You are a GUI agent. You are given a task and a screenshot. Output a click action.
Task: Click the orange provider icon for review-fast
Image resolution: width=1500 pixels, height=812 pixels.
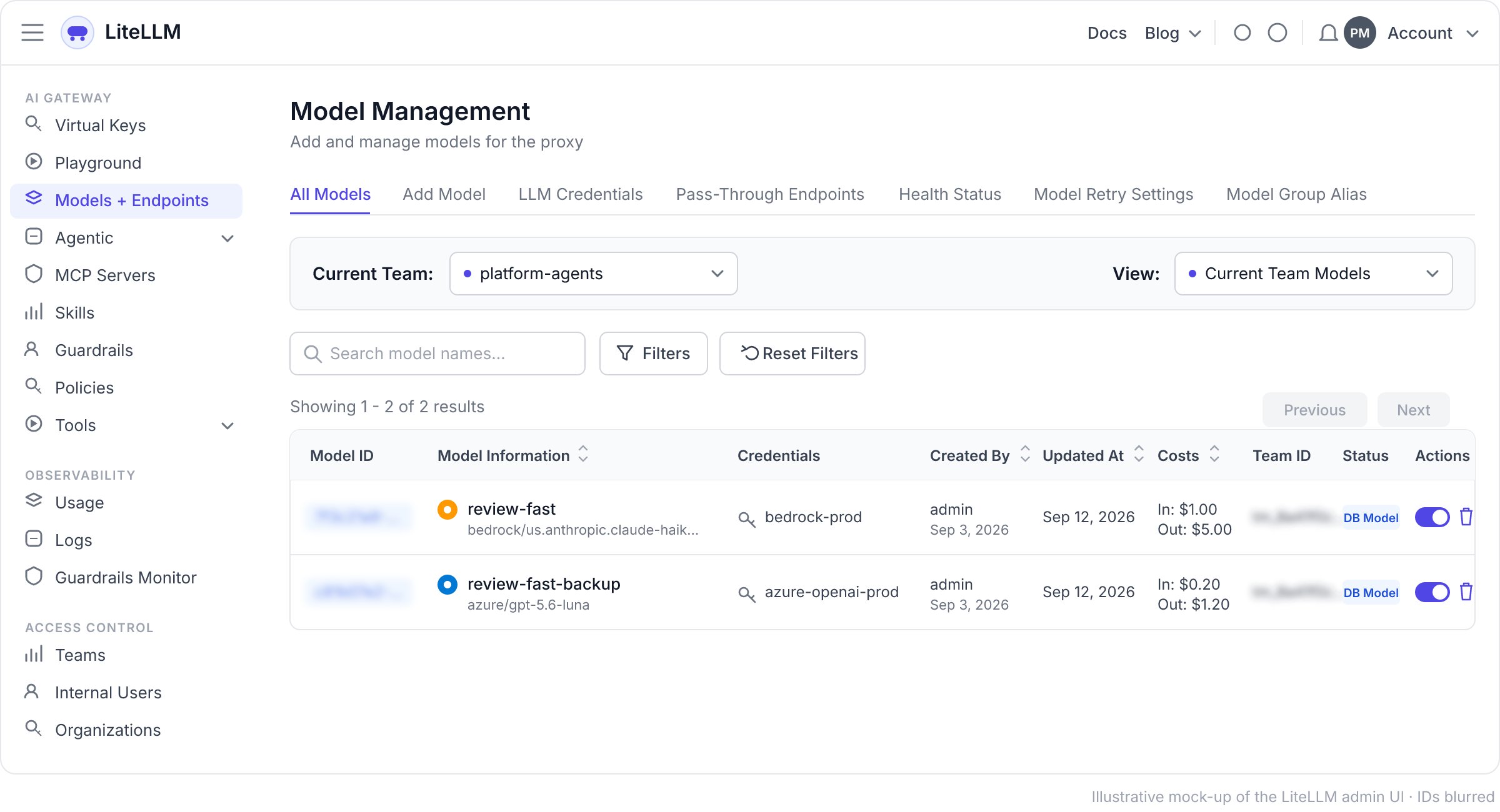tap(447, 510)
